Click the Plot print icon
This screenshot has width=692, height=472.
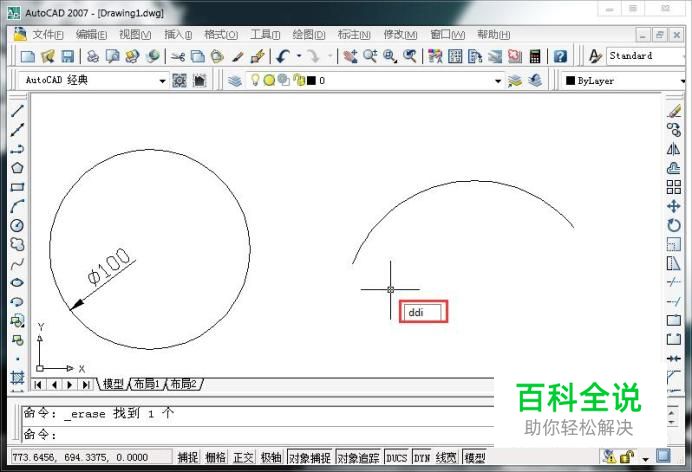[x=93, y=56]
